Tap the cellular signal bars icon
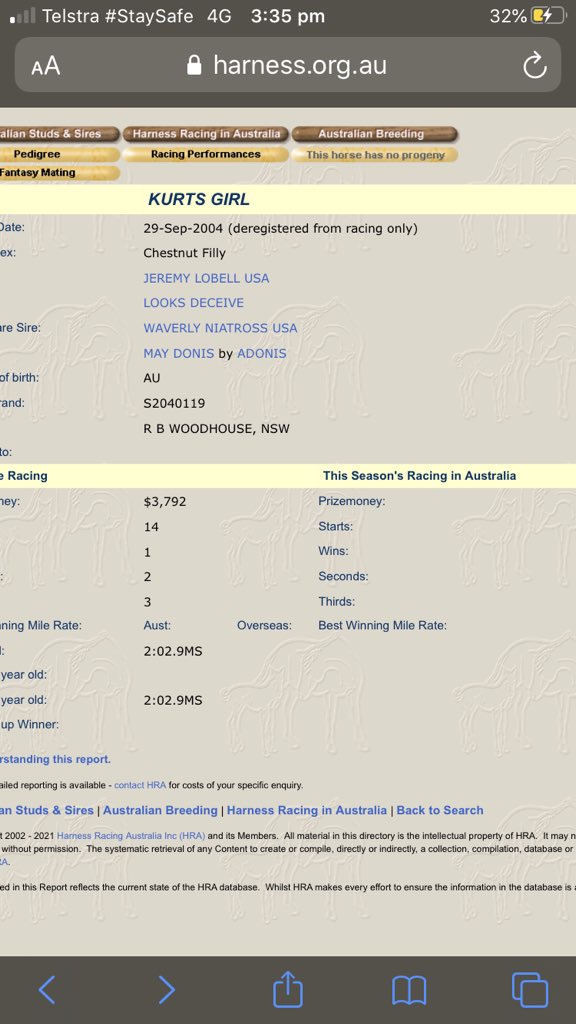576x1024 pixels. tap(23, 16)
